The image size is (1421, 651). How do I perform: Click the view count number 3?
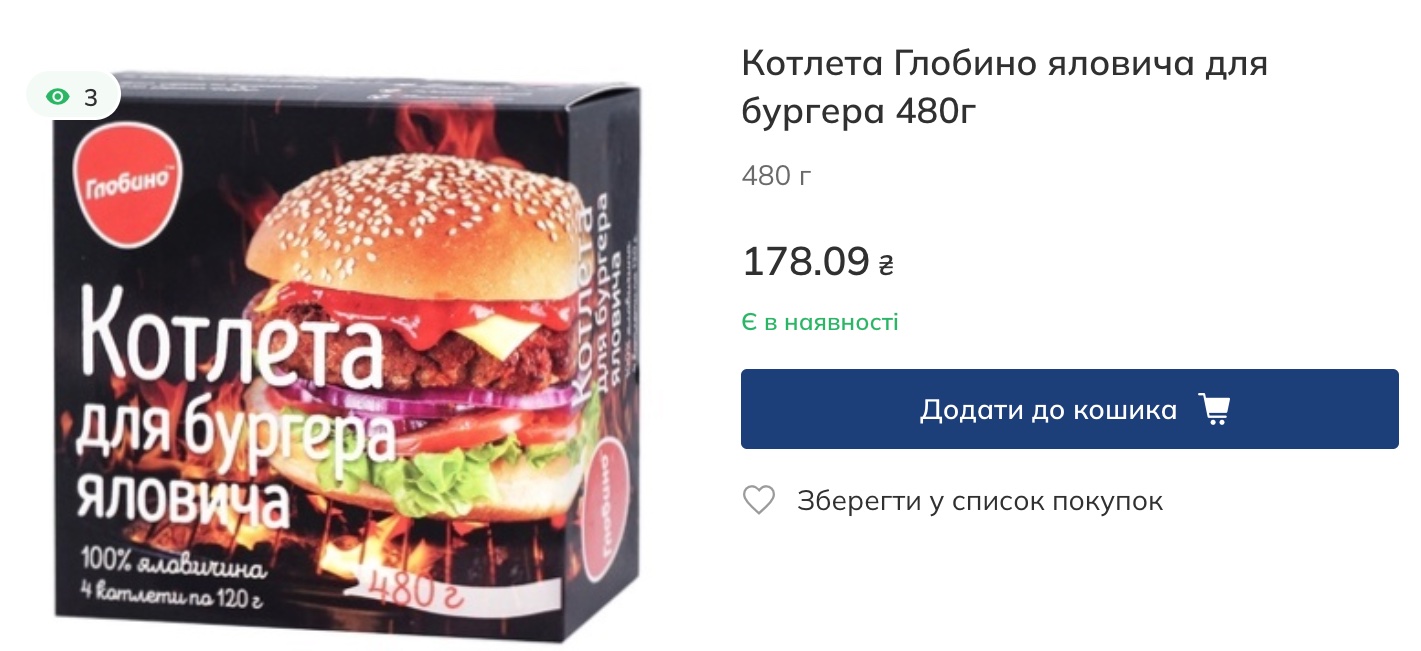(91, 97)
